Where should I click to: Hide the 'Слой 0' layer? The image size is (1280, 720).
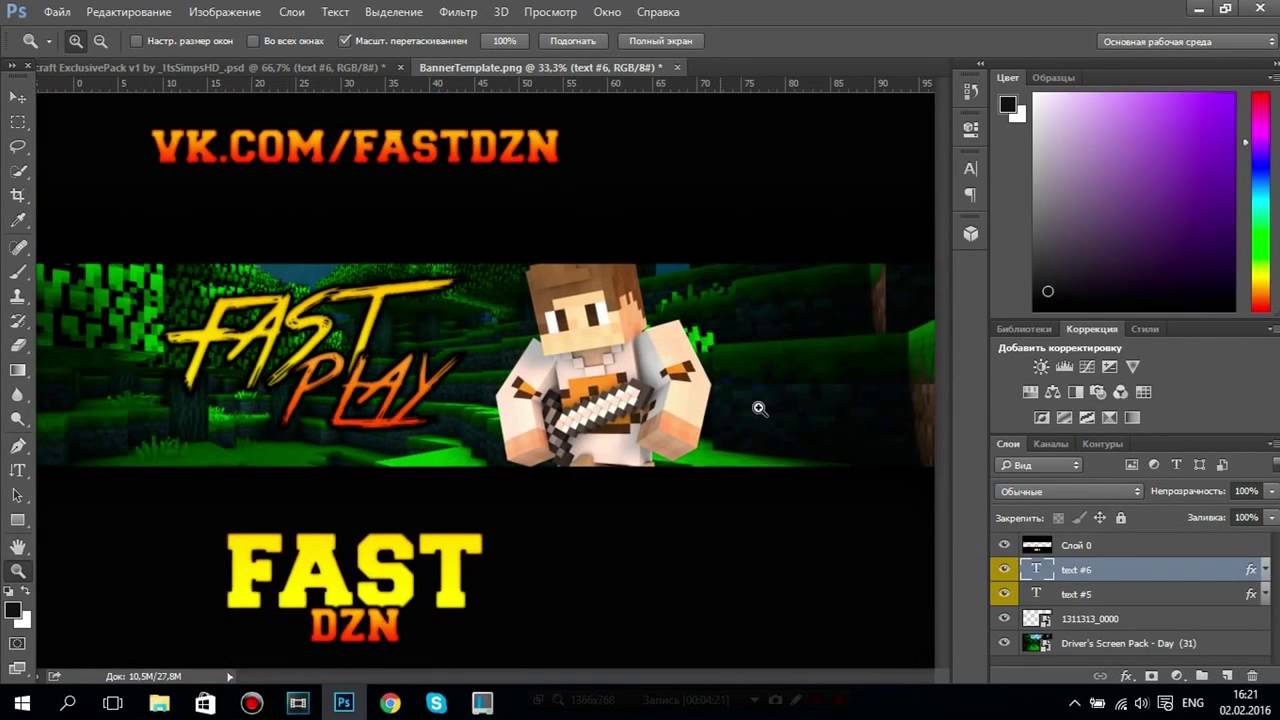(x=1005, y=545)
